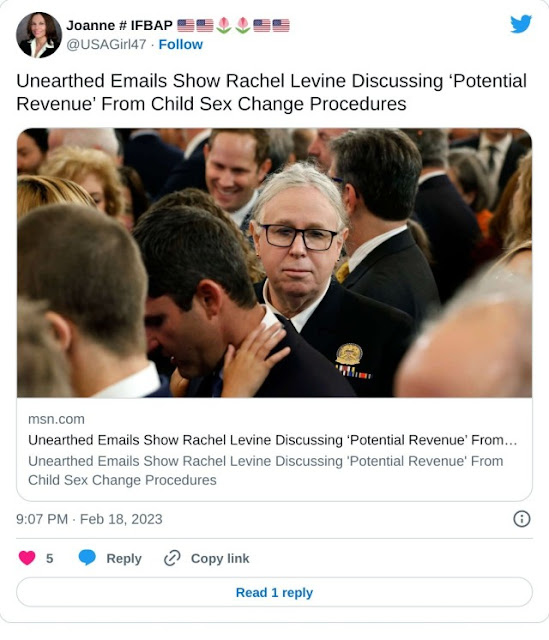
Task: Open Joanne's profile avatar picture
Action: (x=38, y=35)
